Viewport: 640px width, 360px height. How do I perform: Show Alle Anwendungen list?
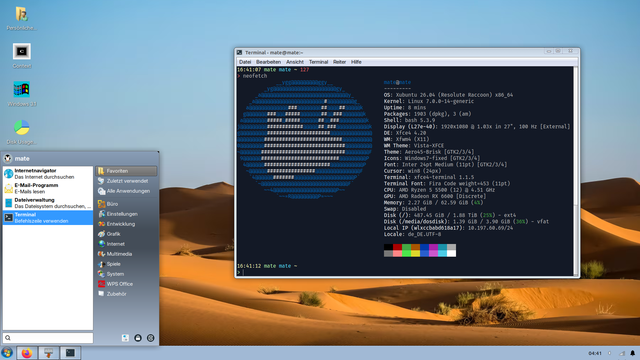coord(126,191)
